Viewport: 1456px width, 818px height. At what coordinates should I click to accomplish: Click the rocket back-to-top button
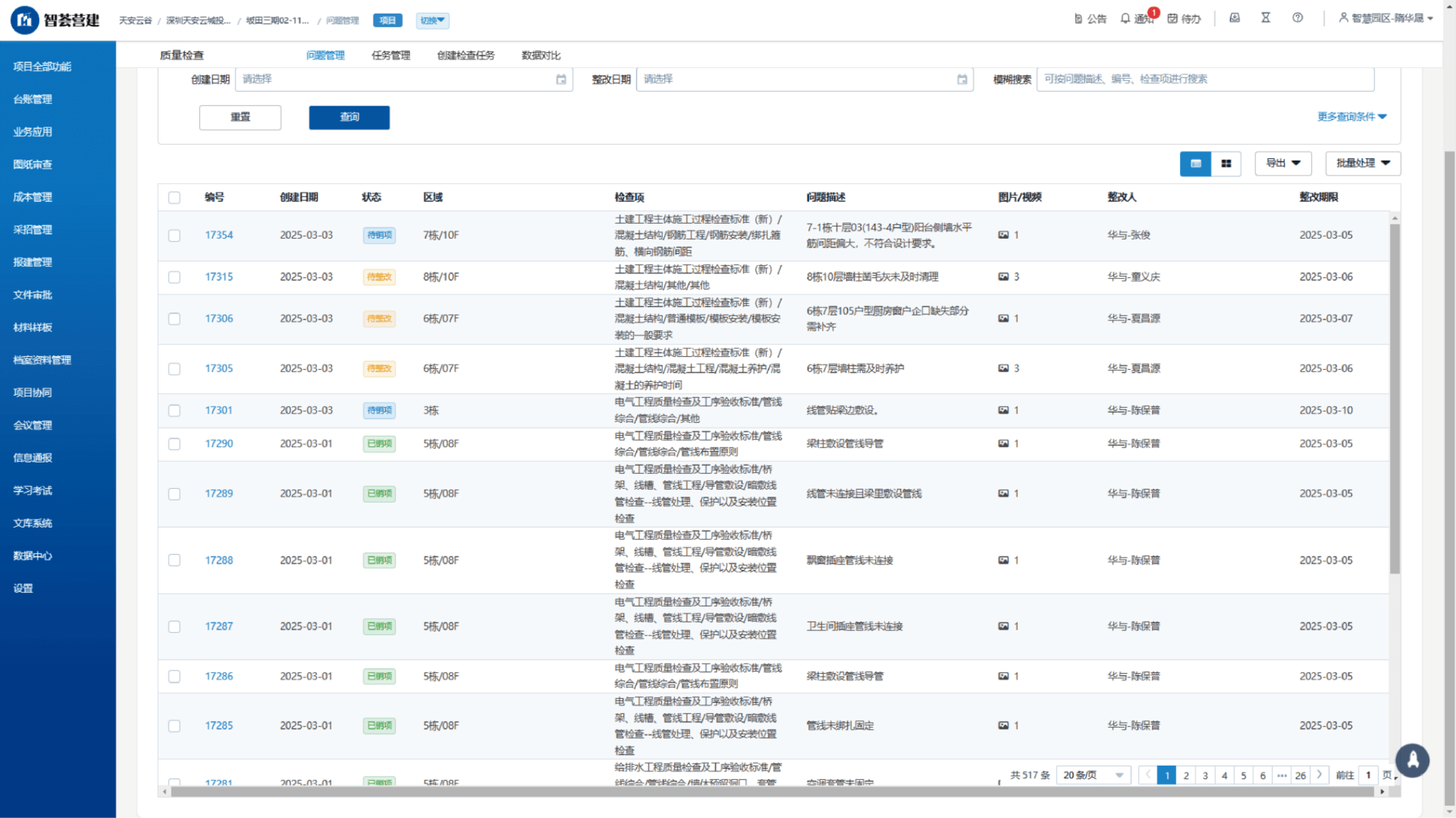coord(1413,760)
